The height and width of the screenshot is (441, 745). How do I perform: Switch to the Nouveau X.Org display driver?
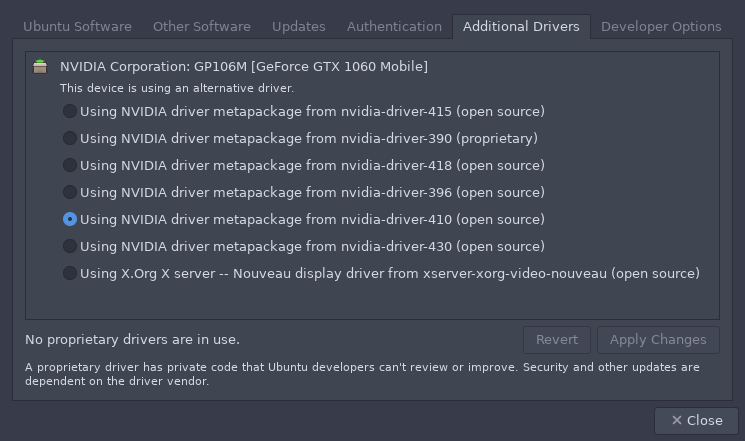(70, 273)
